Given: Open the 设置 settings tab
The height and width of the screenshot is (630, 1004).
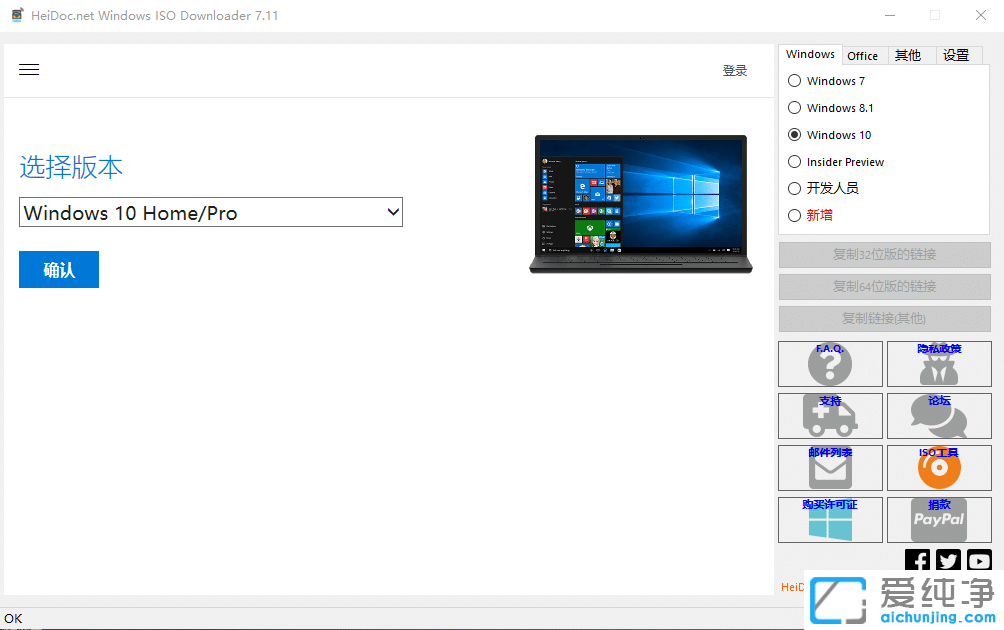Looking at the screenshot, I should (x=957, y=55).
